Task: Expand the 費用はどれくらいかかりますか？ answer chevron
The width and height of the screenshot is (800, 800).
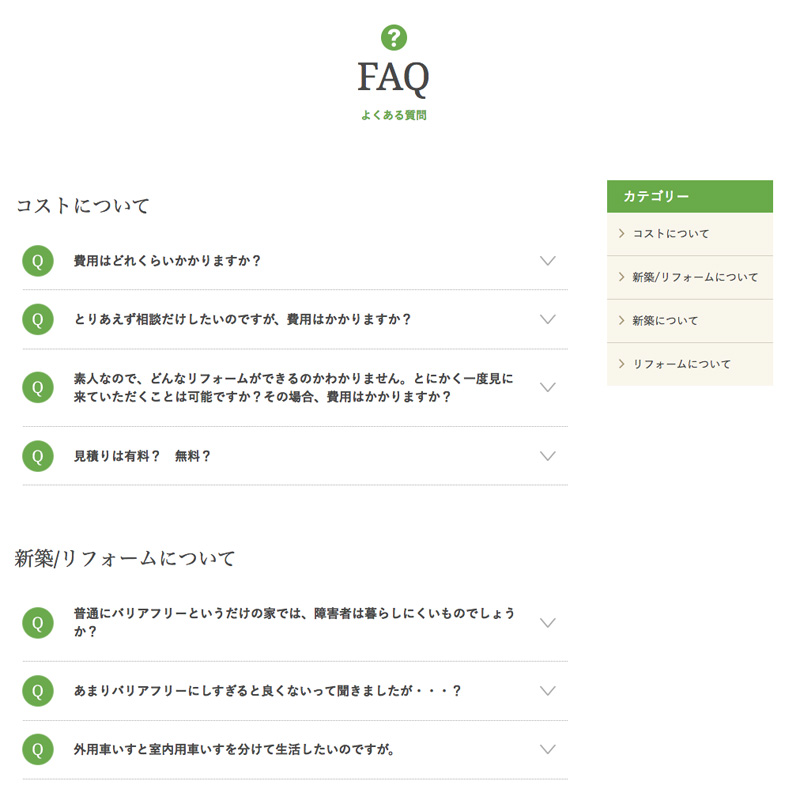Action: pos(547,261)
